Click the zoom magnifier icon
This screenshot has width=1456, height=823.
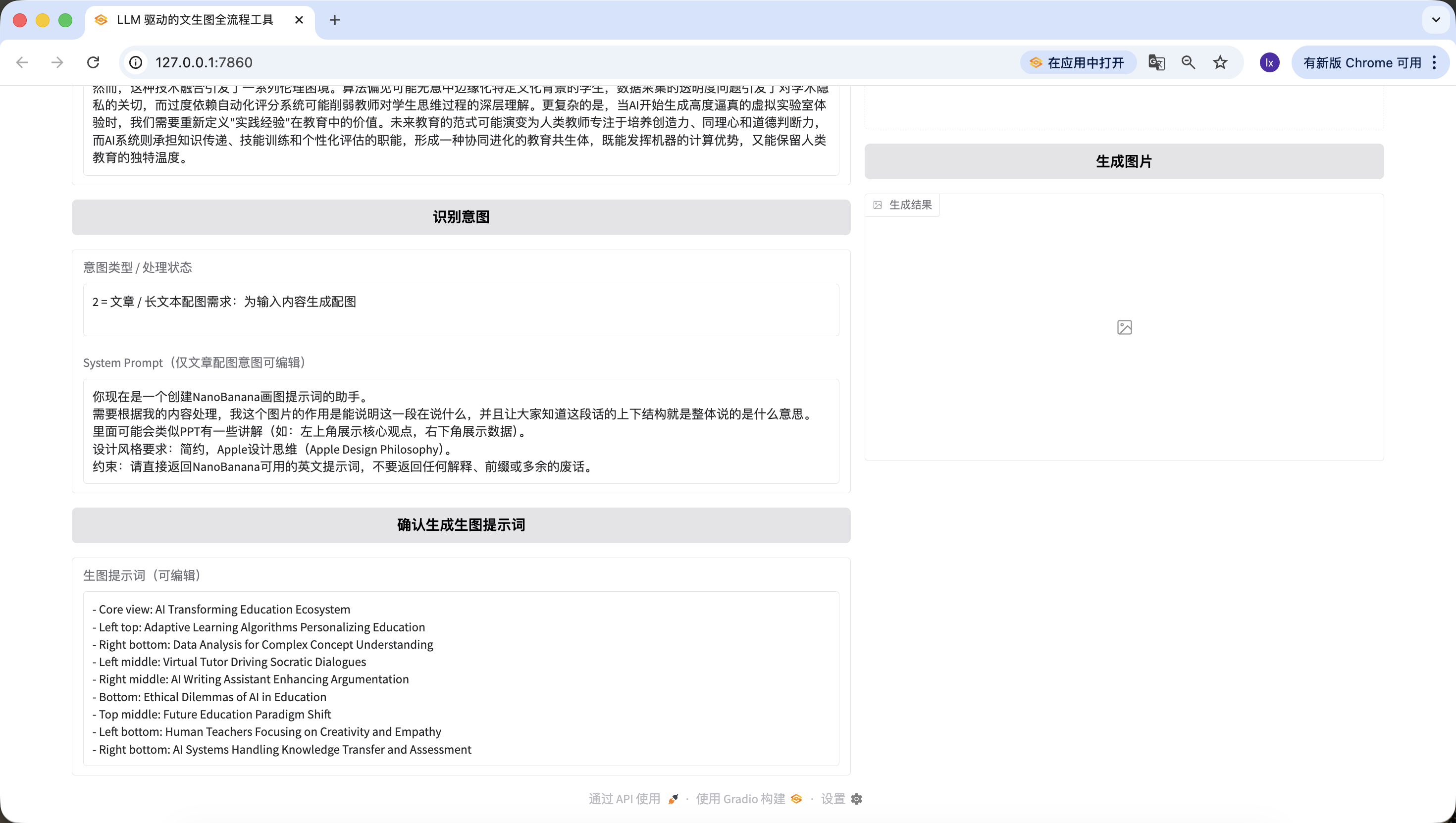tap(1188, 62)
